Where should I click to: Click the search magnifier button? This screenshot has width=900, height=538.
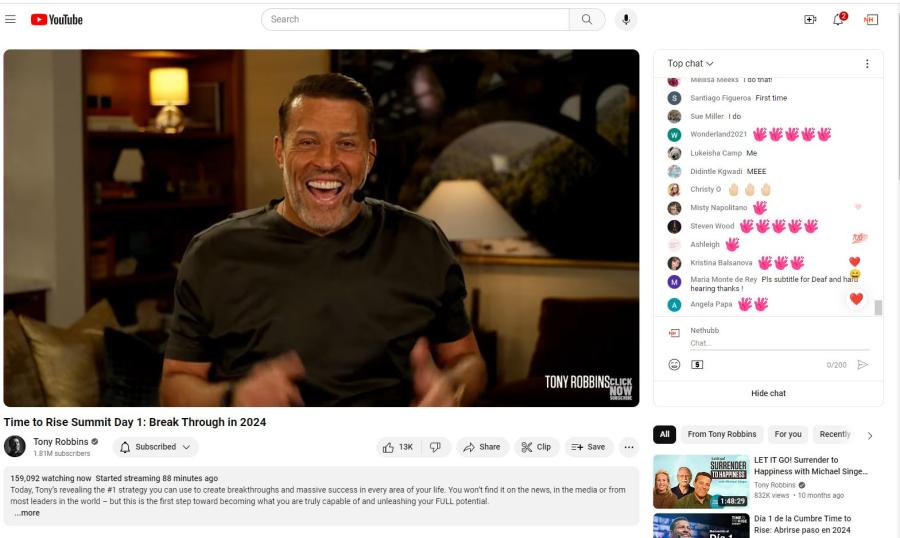pos(587,20)
